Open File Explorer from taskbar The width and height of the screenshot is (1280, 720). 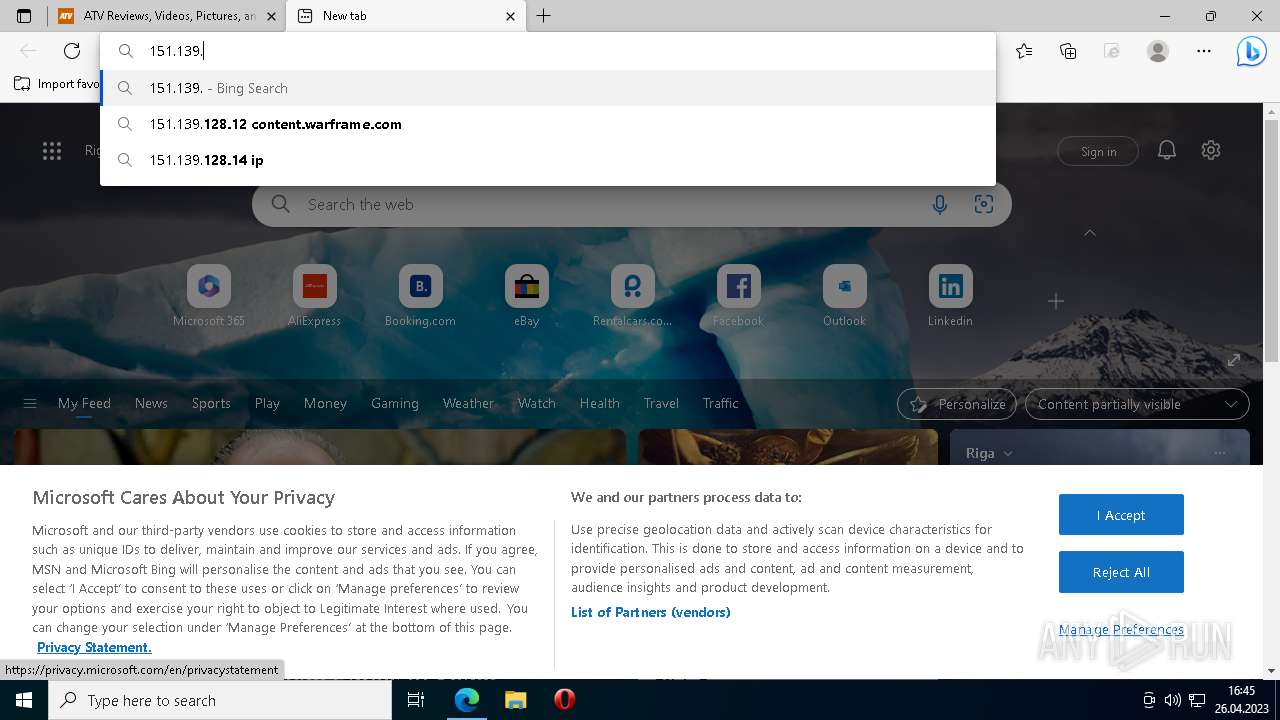[x=515, y=700]
